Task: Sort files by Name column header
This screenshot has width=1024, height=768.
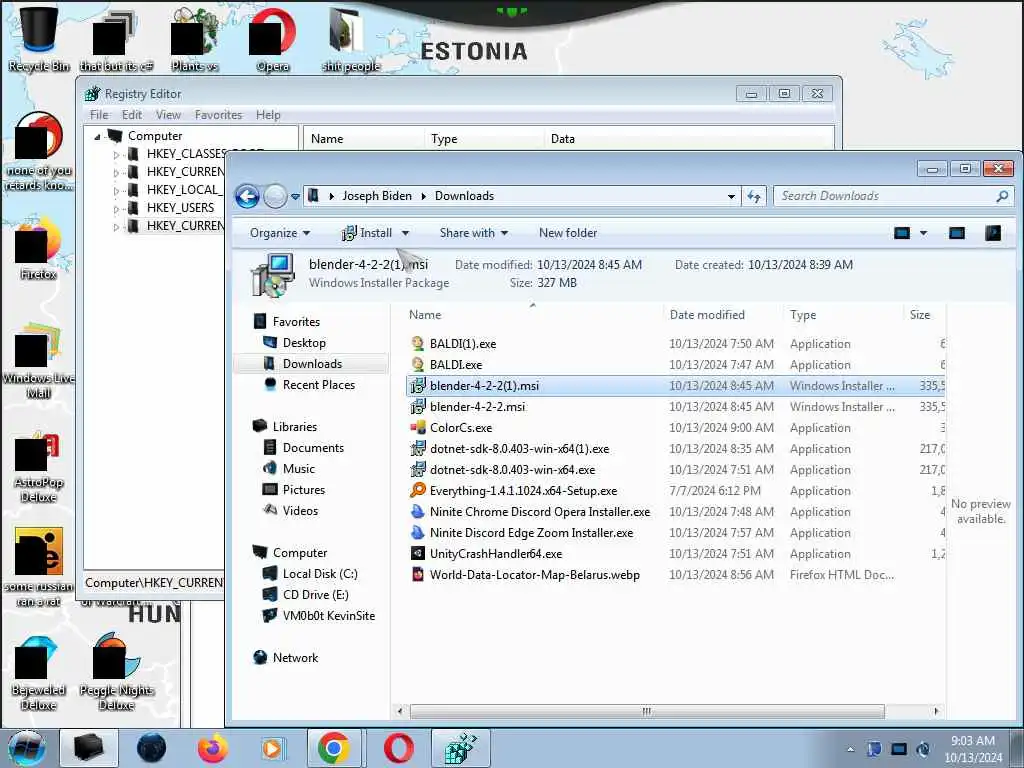Action: (424, 315)
